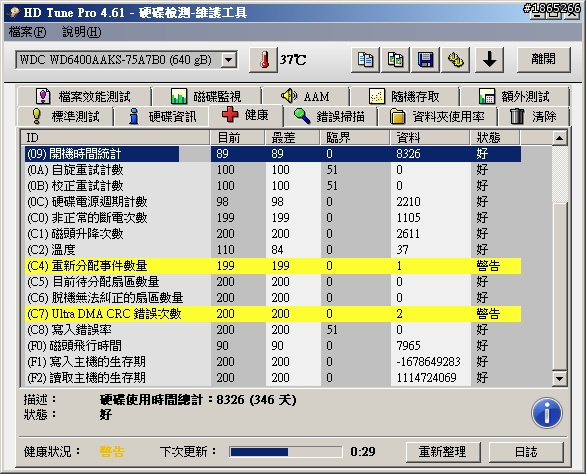
Task: Copy text results to clipboard icon
Action: [365, 60]
